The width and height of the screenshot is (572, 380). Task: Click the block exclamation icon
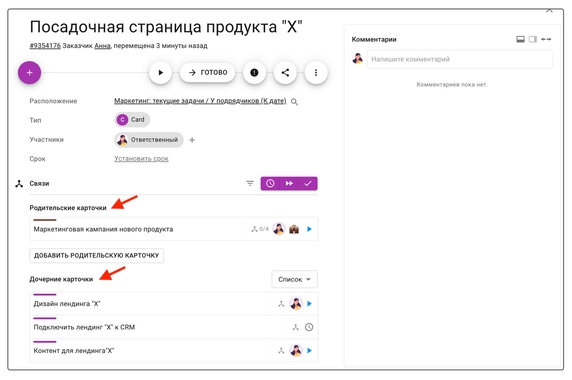(x=254, y=73)
